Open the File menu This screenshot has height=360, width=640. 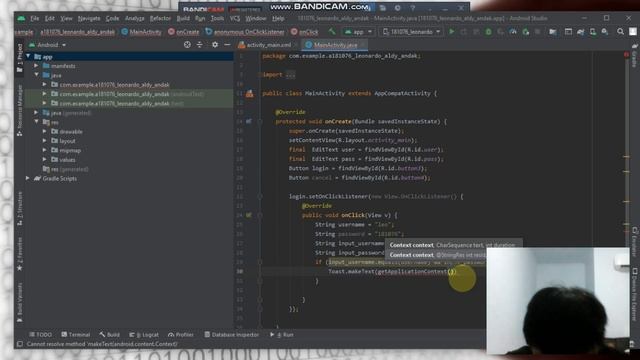click(x=35, y=18)
